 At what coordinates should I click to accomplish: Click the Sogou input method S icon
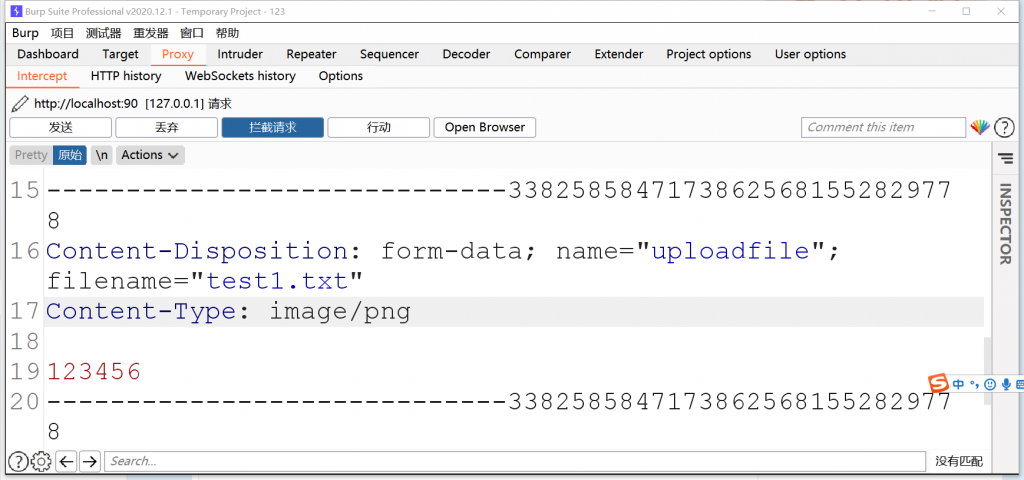click(939, 384)
